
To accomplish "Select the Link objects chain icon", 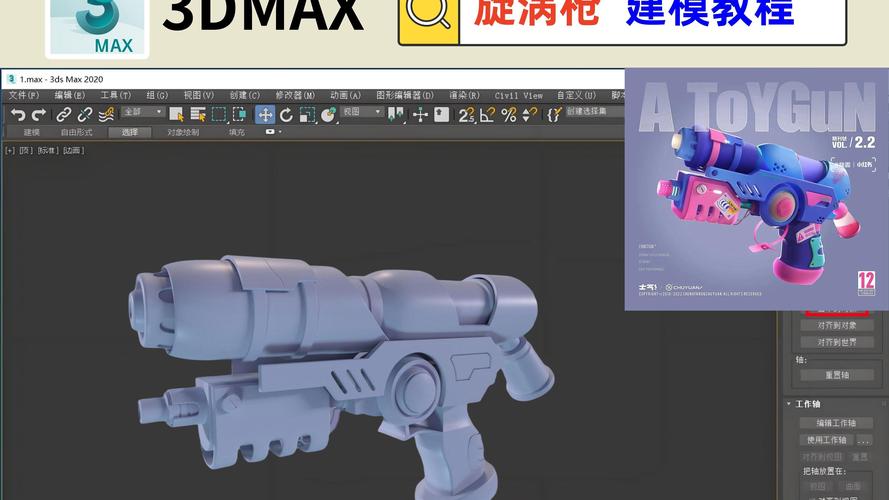I will [64, 115].
